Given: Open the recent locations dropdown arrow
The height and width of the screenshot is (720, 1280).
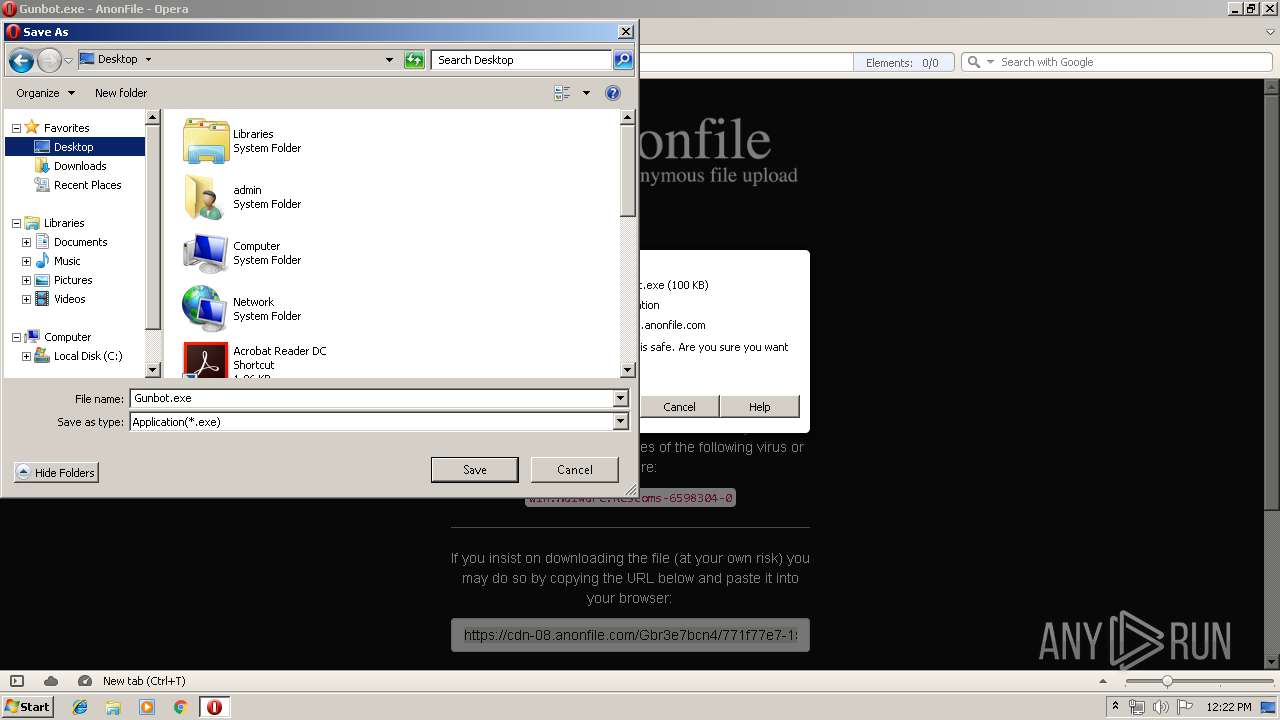Looking at the screenshot, I should click(x=68, y=61).
